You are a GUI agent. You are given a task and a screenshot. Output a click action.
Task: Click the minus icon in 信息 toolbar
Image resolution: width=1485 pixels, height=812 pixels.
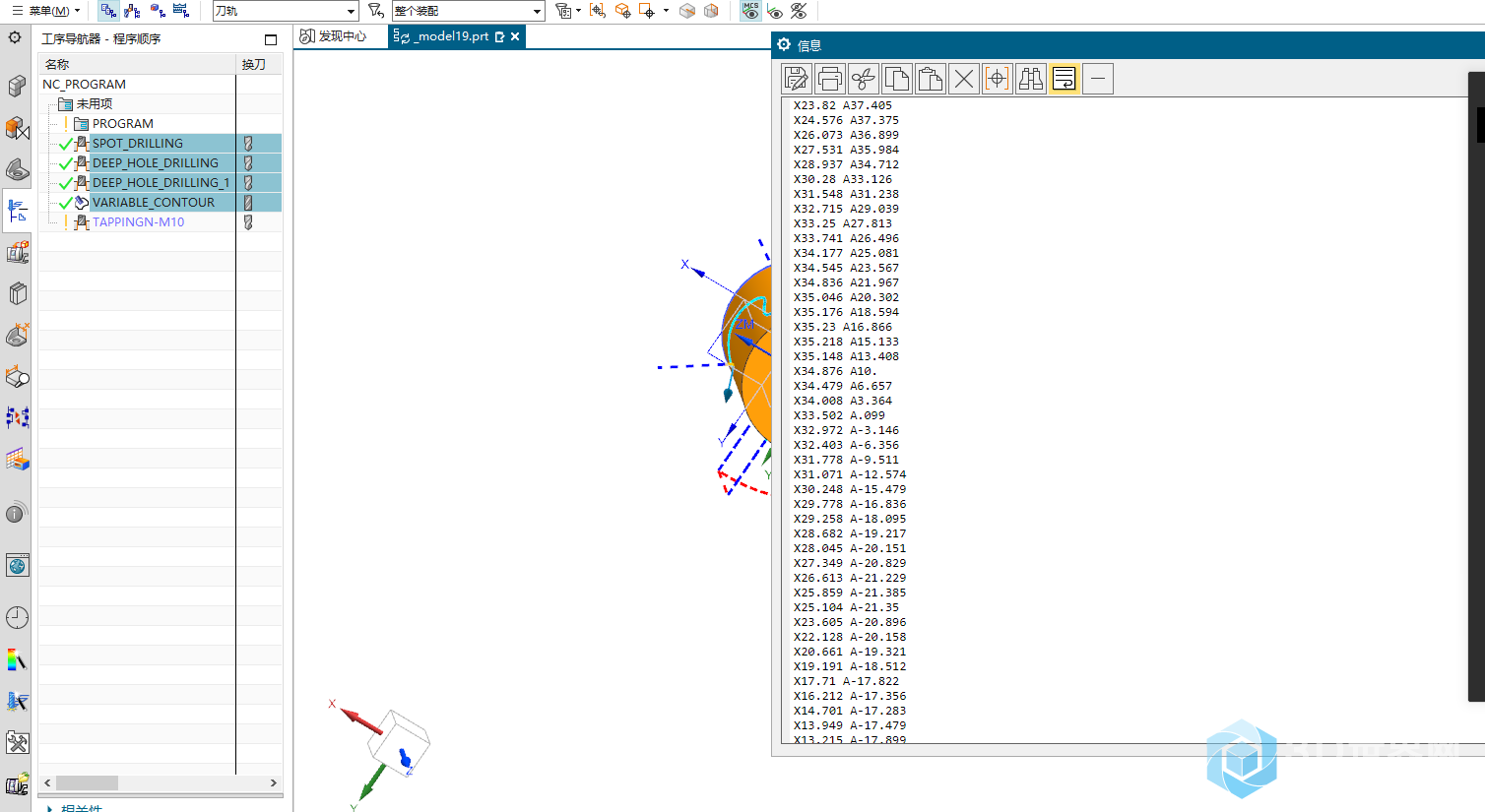(1098, 79)
